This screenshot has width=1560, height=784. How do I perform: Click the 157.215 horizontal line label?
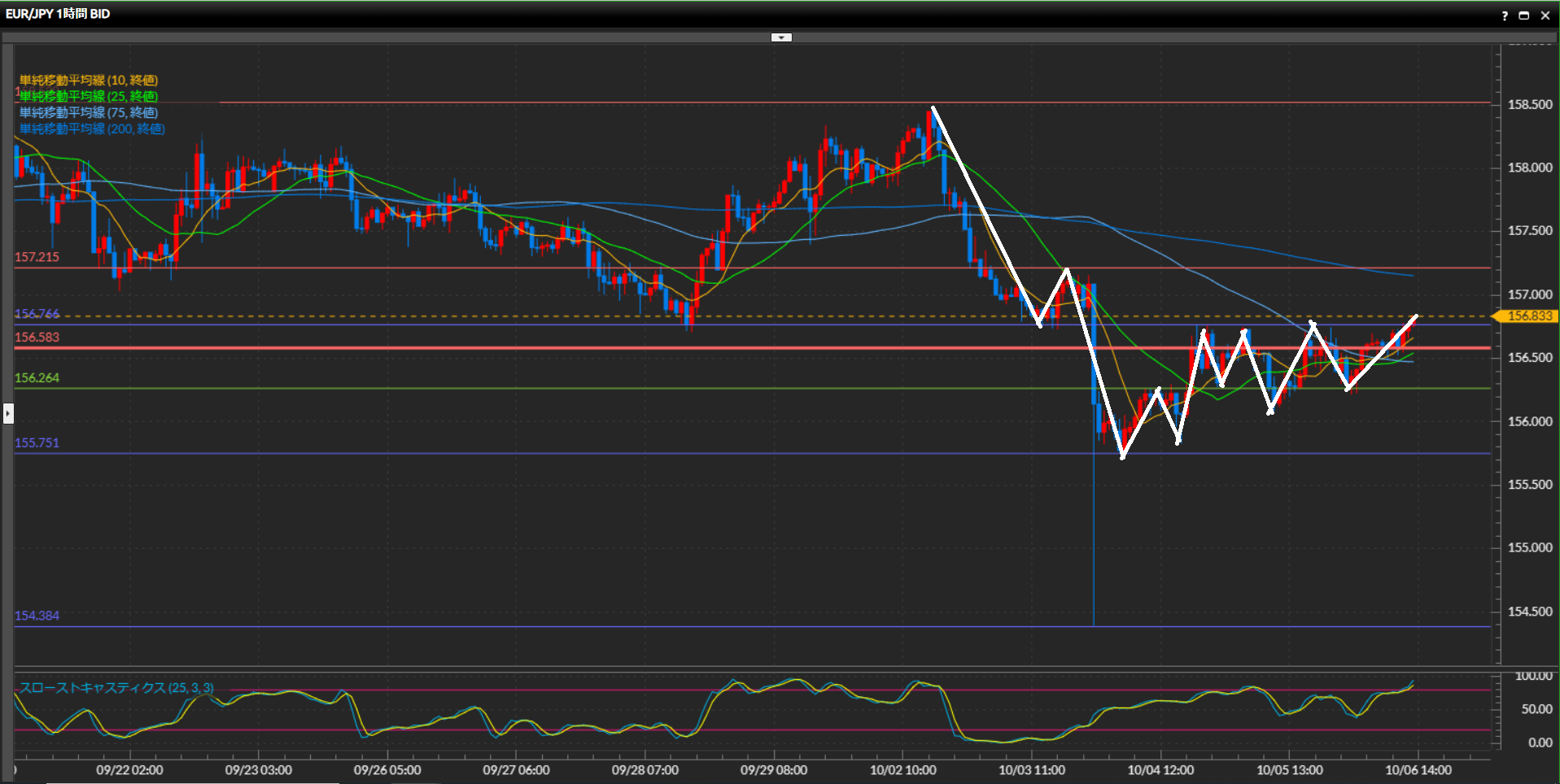[37, 257]
